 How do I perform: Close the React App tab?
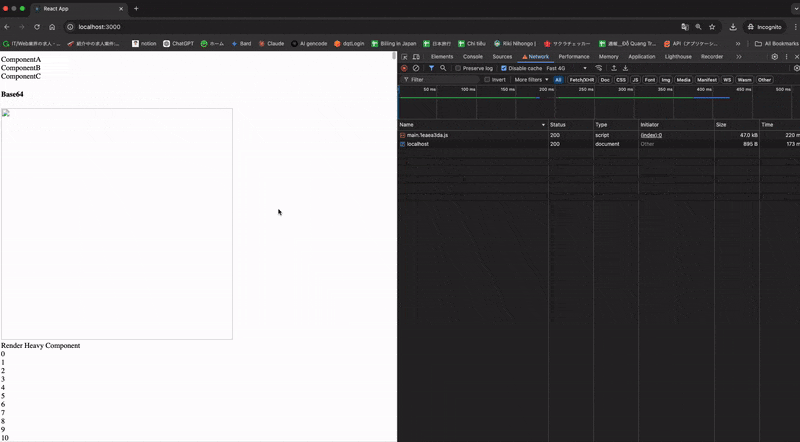pyautogui.click(x=121, y=9)
